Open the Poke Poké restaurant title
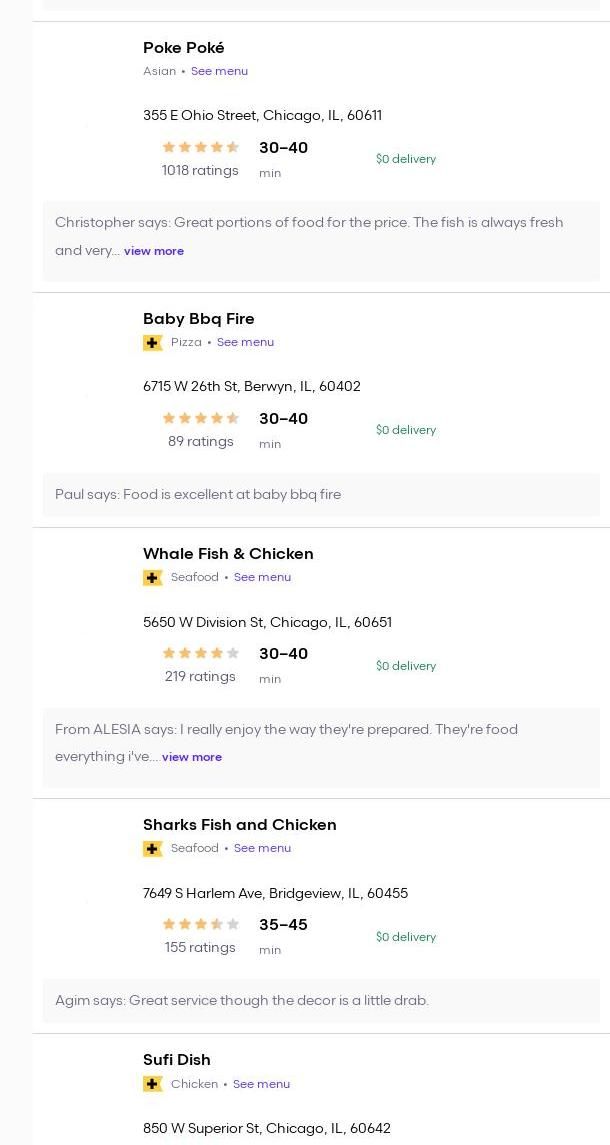This screenshot has height=1145, width=610. tap(184, 48)
